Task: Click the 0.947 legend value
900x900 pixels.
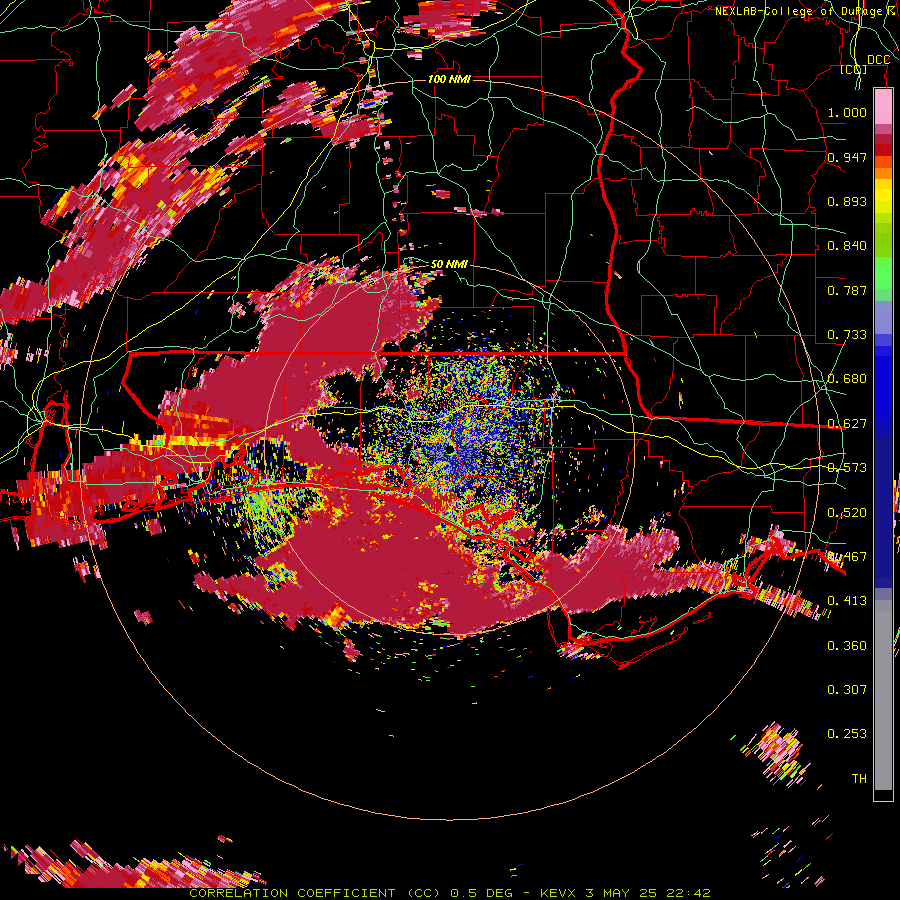Action: coord(847,157)
